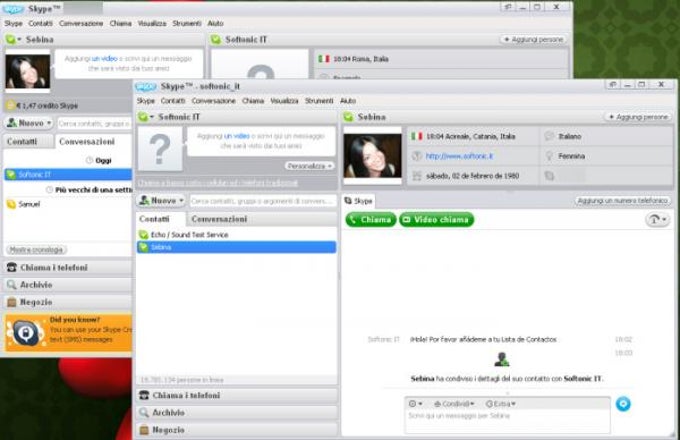Click the 'un video' link in front window
The height and width of the screenshot is (440, 680).
coord(236,136)
